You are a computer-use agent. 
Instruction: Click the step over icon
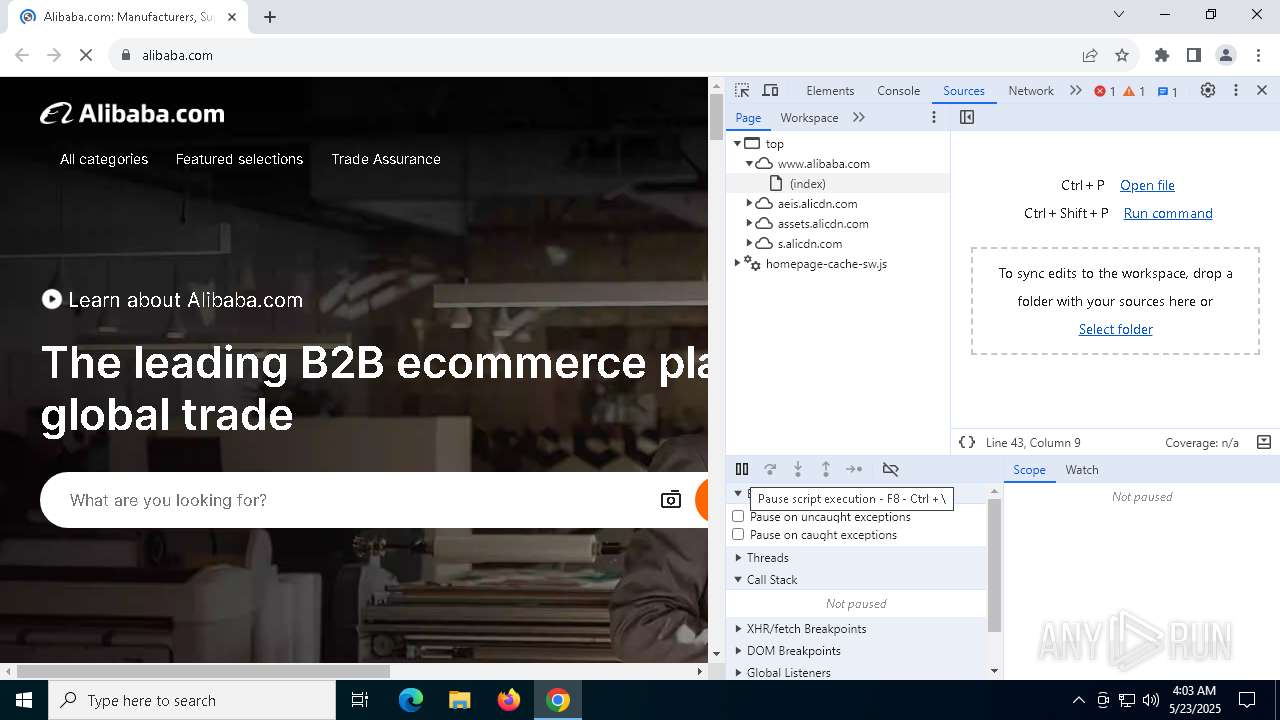pos(770,469)
